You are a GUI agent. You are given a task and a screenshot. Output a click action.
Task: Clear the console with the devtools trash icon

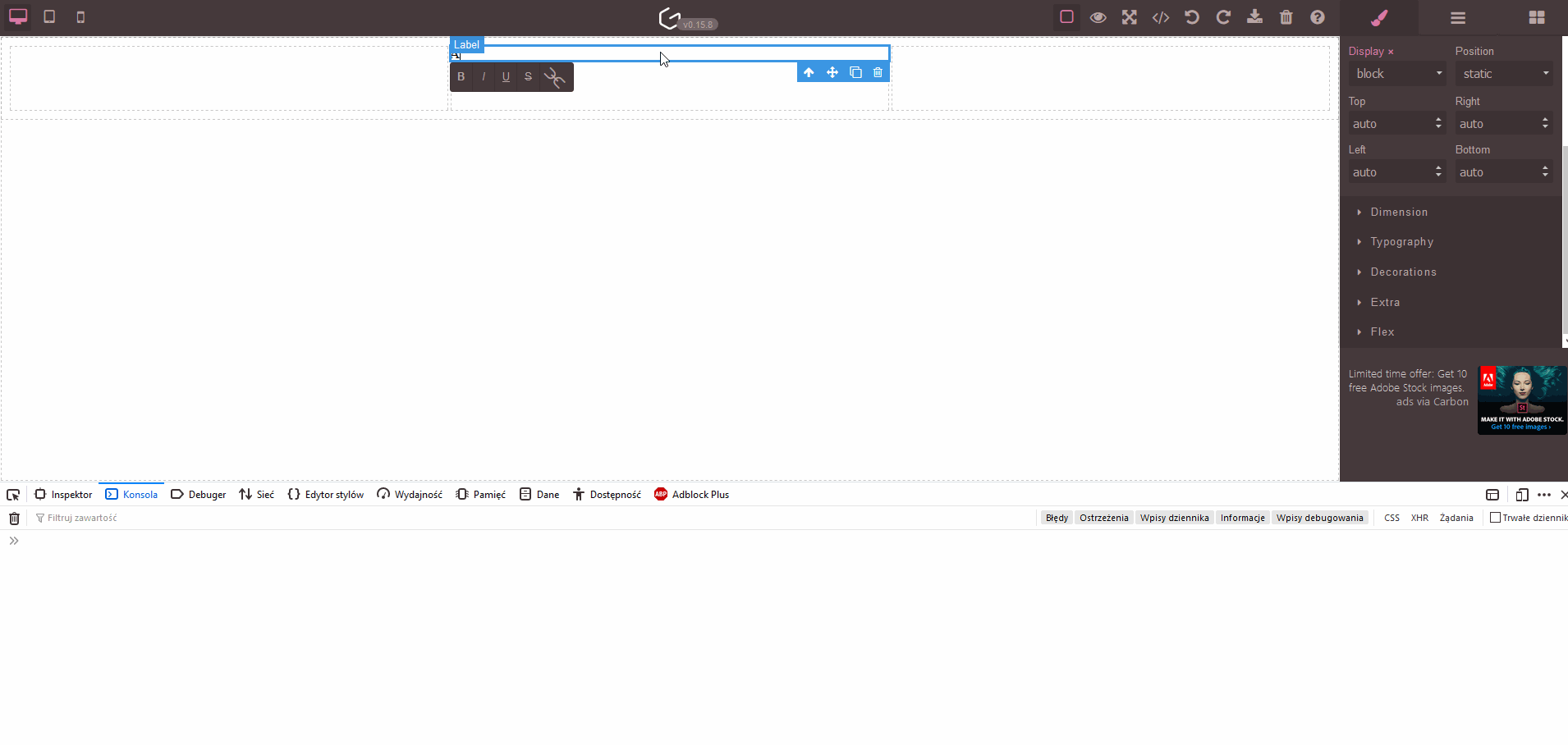(x=13, y=518)
